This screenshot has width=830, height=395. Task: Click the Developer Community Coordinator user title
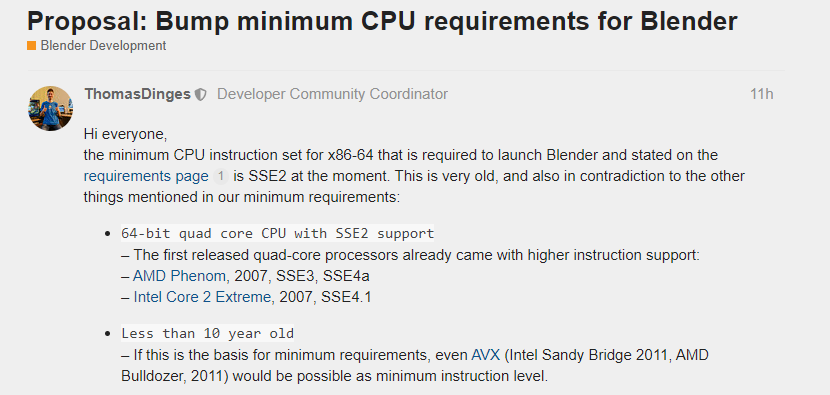332,94
